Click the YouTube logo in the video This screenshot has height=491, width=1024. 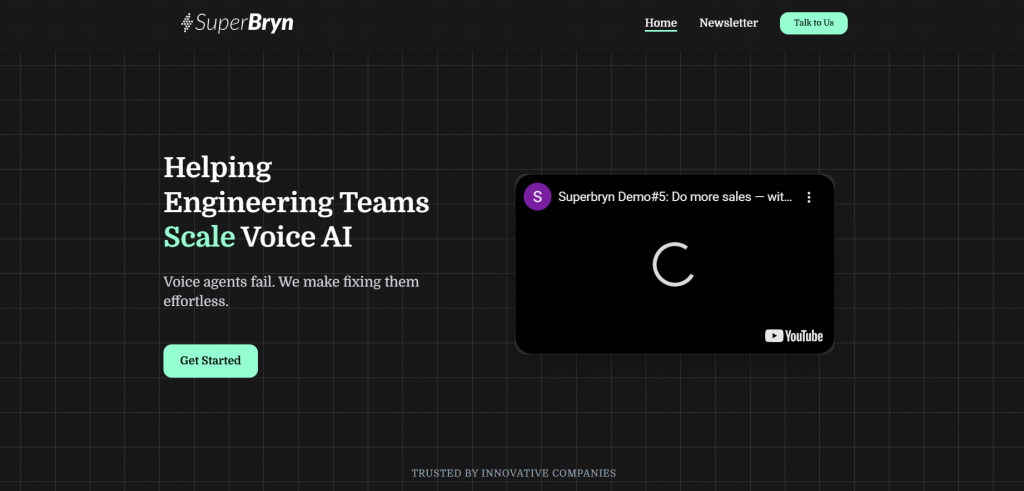pos(793,336)
